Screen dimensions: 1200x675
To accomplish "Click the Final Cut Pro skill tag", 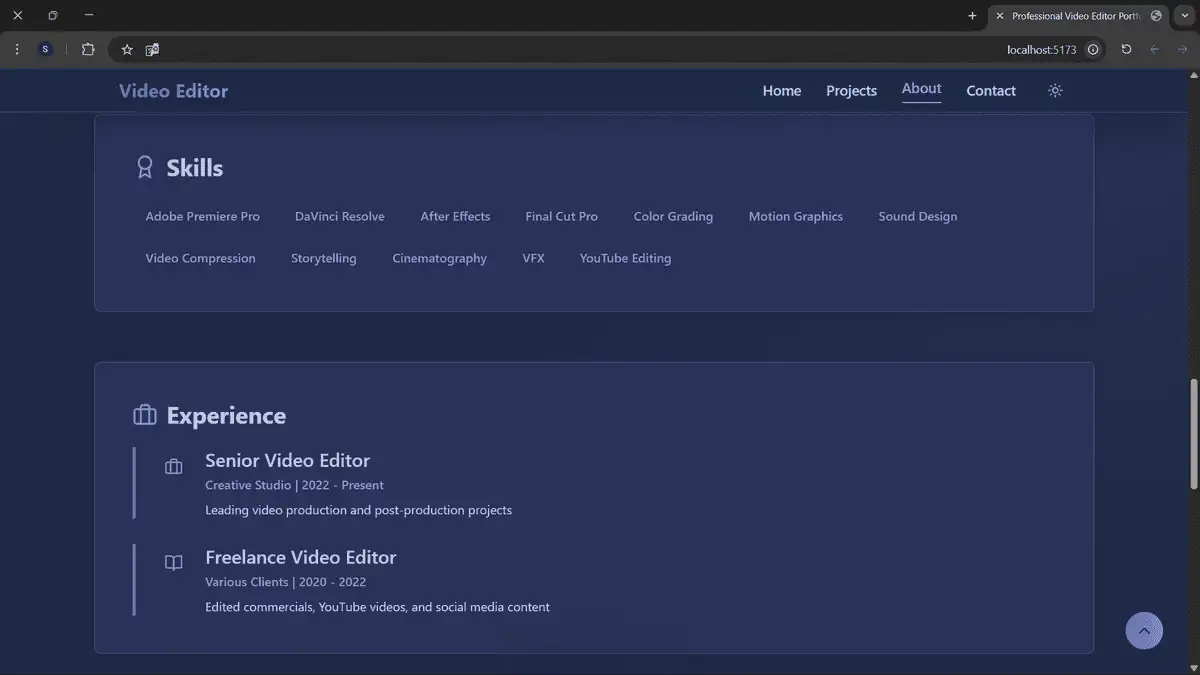I will coord(562,216).
